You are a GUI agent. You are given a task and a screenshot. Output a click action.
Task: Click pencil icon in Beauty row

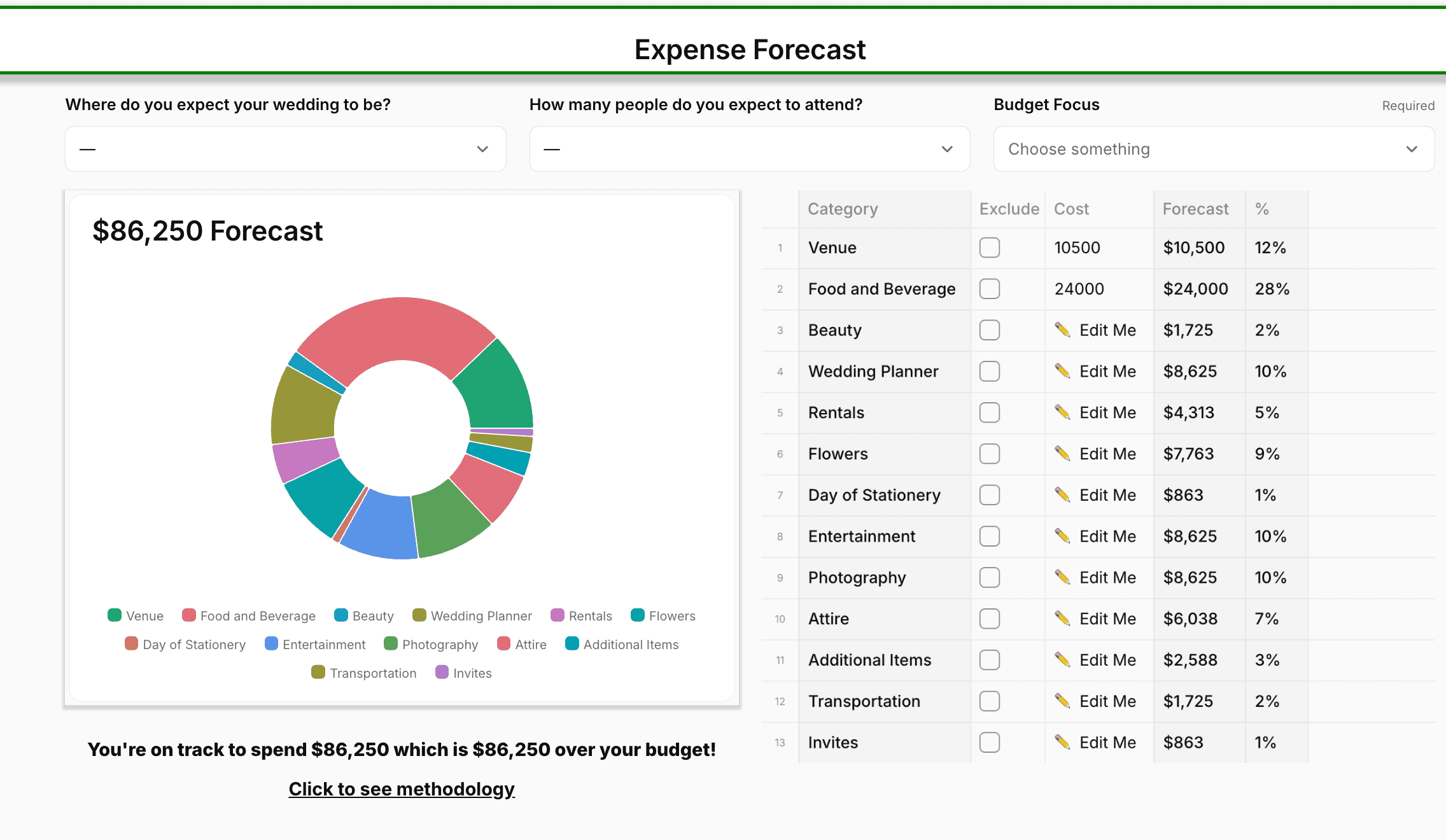click(1062, 330)
